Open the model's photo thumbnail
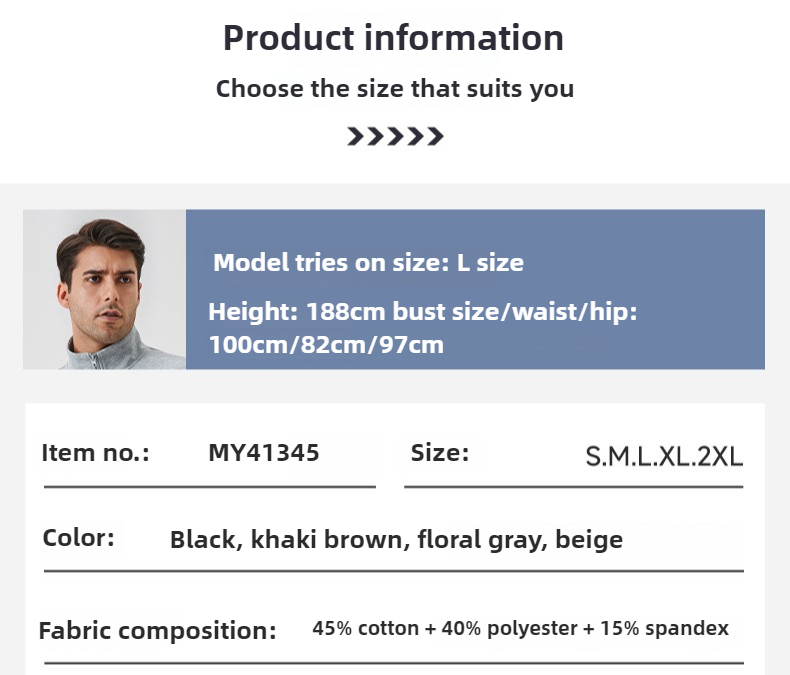Viewport: 790px width, 675px height. pos(104,290)
